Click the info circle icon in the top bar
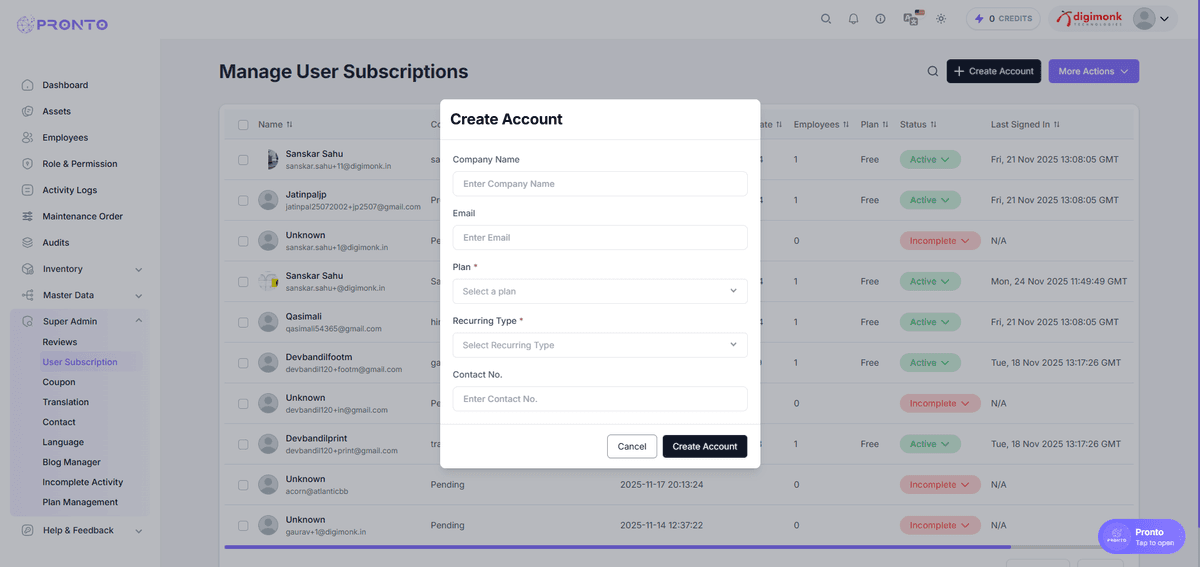This screenshot has height=567, width=1200. (880, 19)
